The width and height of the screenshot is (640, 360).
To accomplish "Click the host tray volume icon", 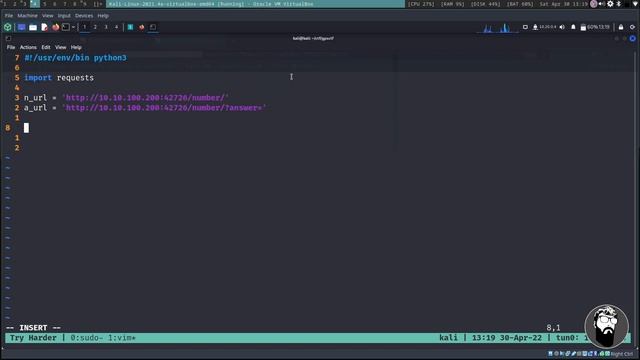I will click(602, 4).
